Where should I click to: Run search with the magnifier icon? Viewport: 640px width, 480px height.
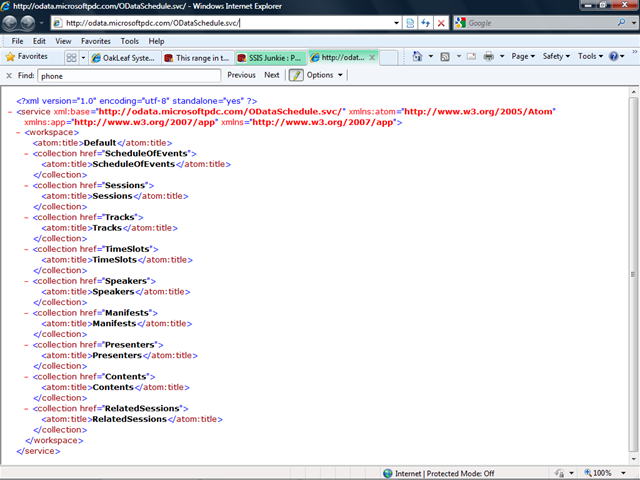[x=621, y=22]
